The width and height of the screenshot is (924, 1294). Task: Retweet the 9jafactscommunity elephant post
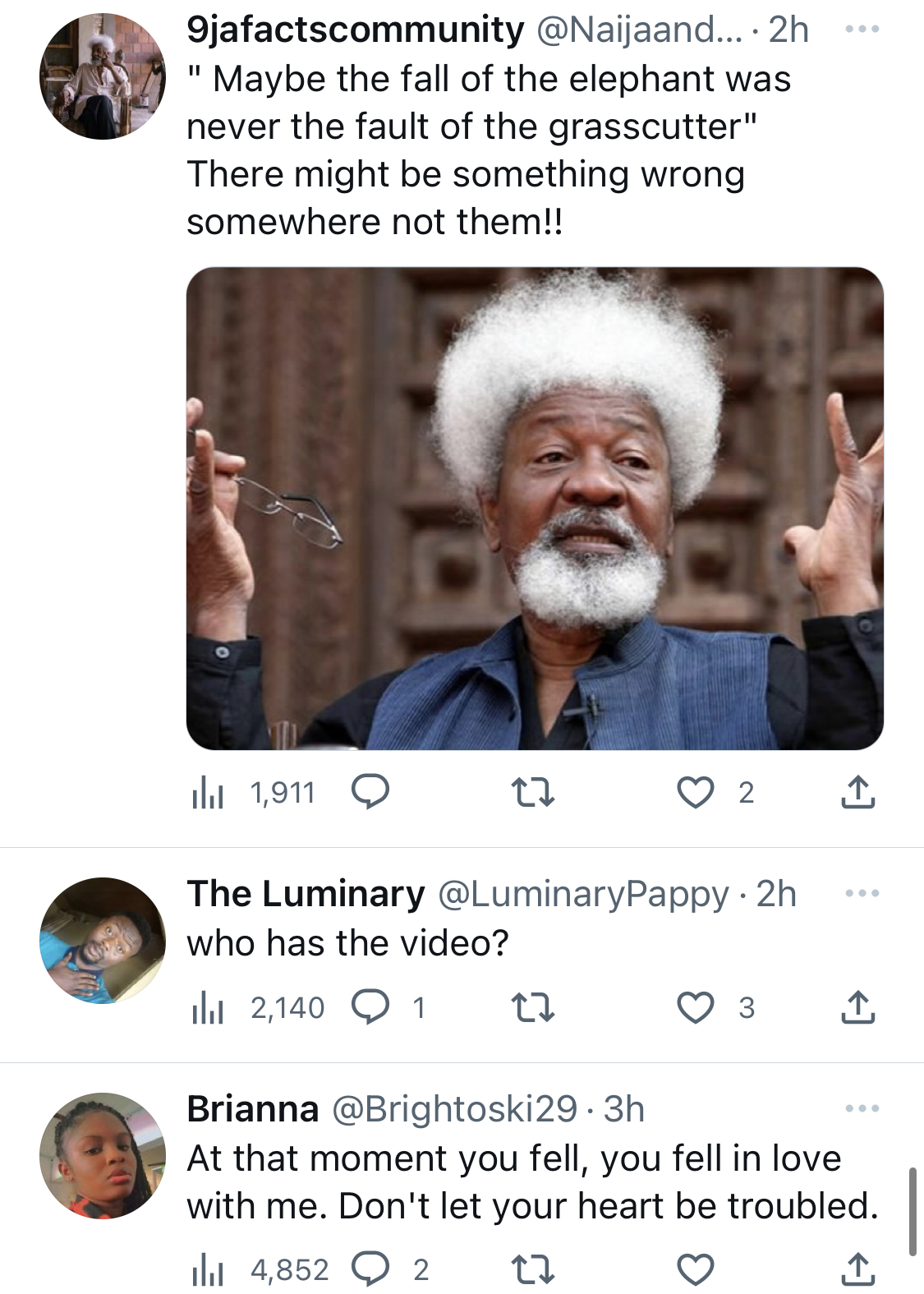[533, 793]
